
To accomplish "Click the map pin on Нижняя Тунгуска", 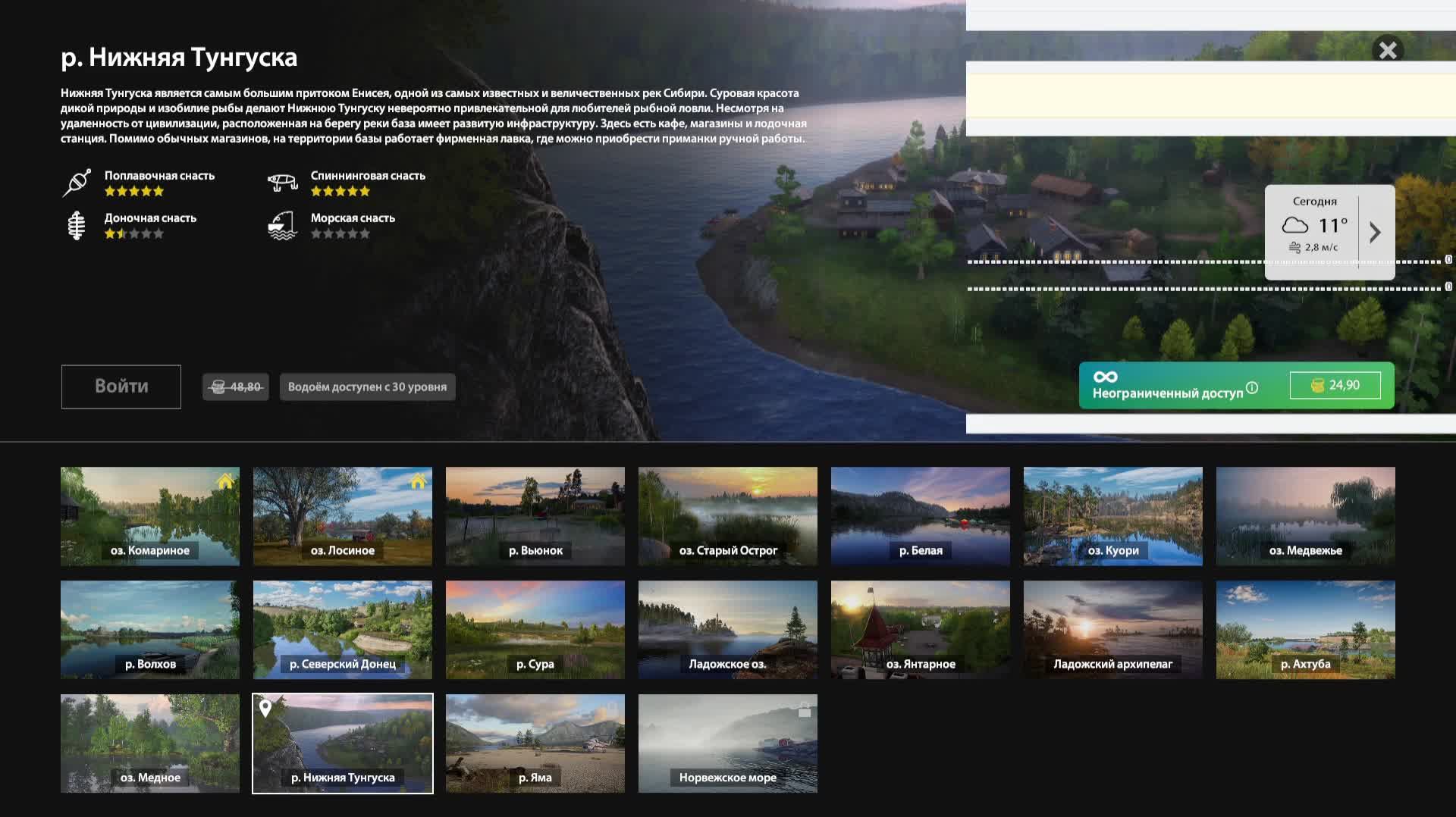I will (x=265, y=709).
